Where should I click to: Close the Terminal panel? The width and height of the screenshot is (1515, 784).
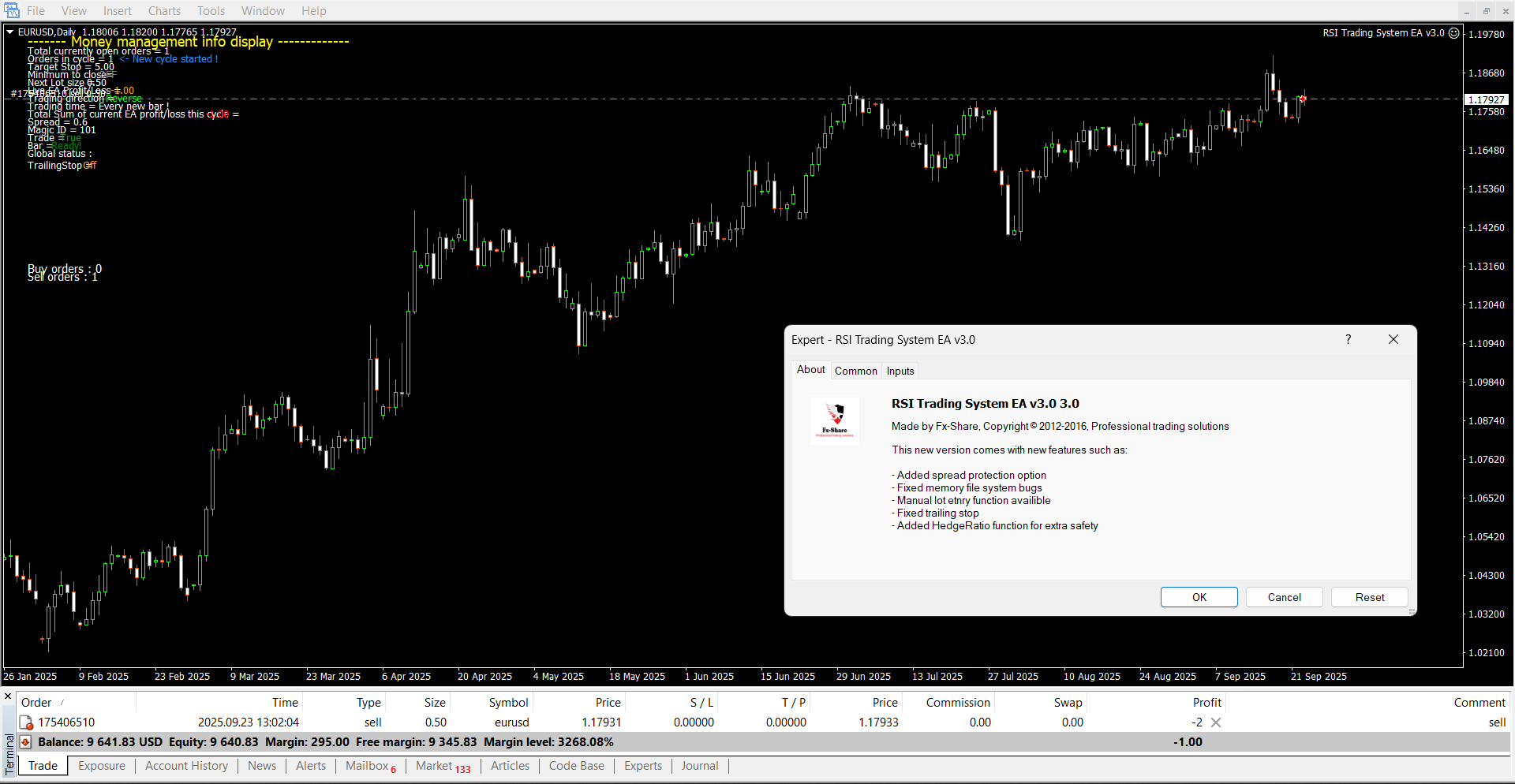(8, 696)
